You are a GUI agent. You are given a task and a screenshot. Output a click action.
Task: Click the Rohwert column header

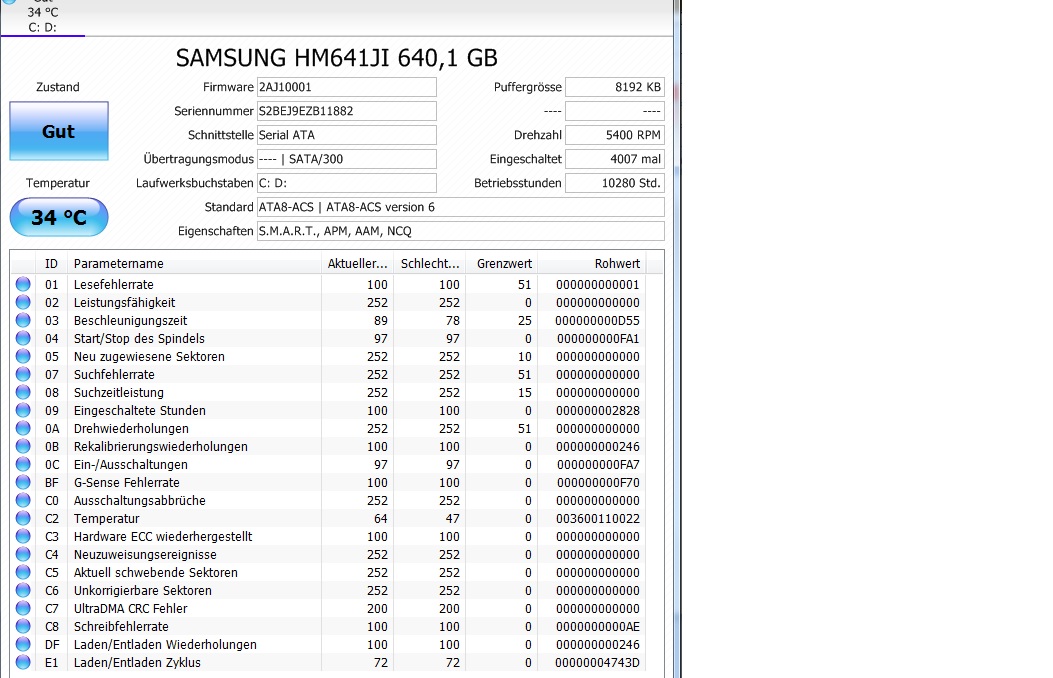[592, 264]
